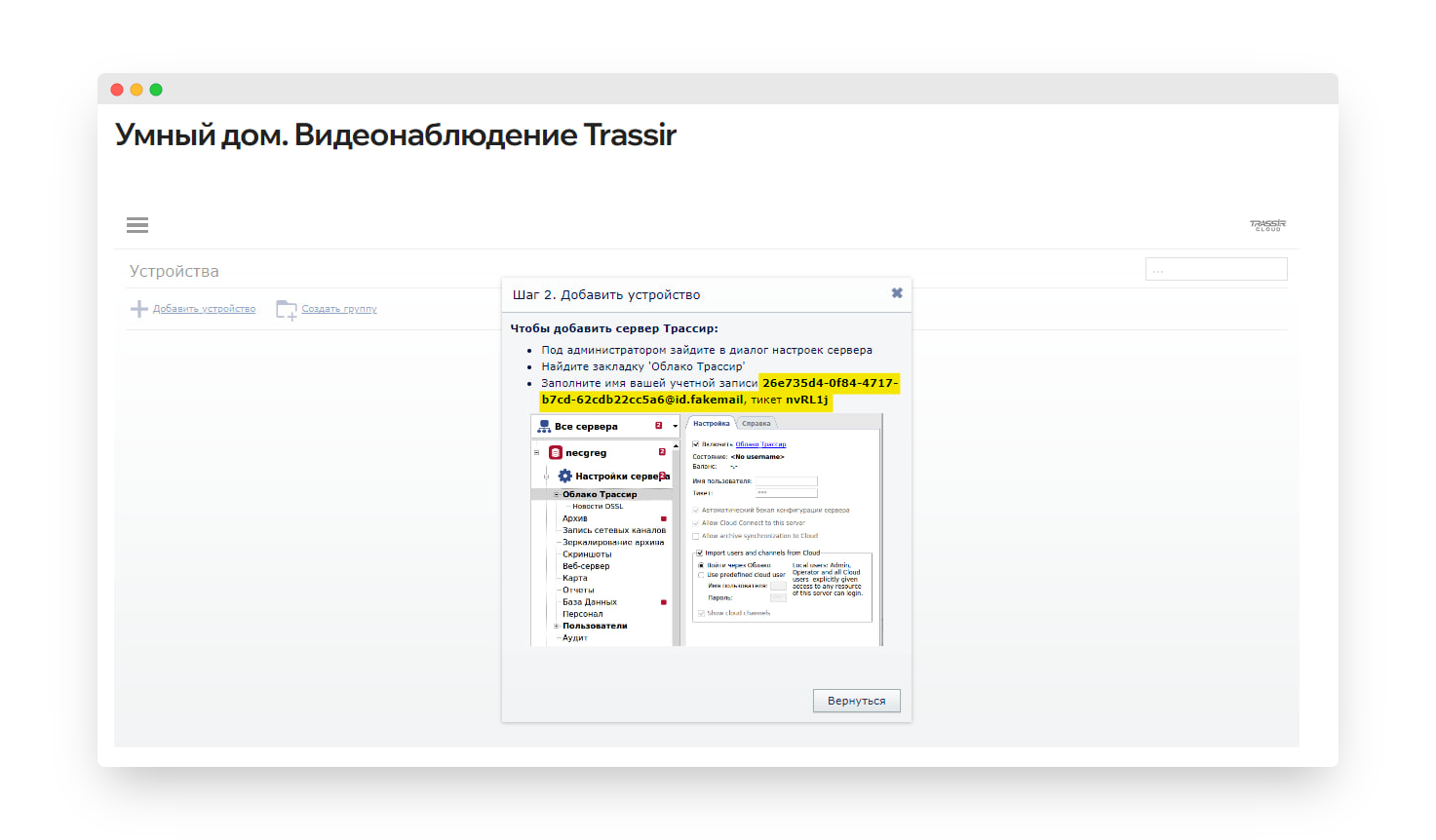Toggle 'Автоматический бекап конфигурации сервера' checkbox
The width and height of the screenshot is (1436, 840).
[696, 510]
